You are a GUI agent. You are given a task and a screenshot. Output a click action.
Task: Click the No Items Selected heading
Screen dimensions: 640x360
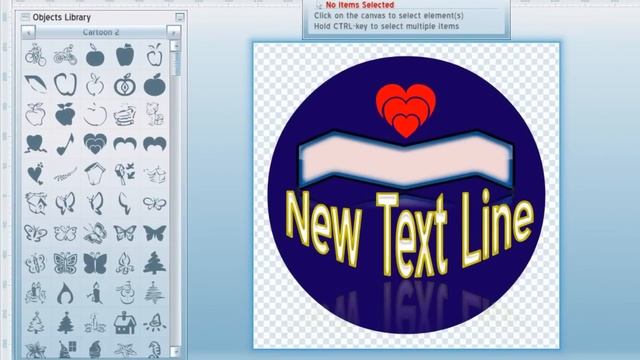click(360, 5)
